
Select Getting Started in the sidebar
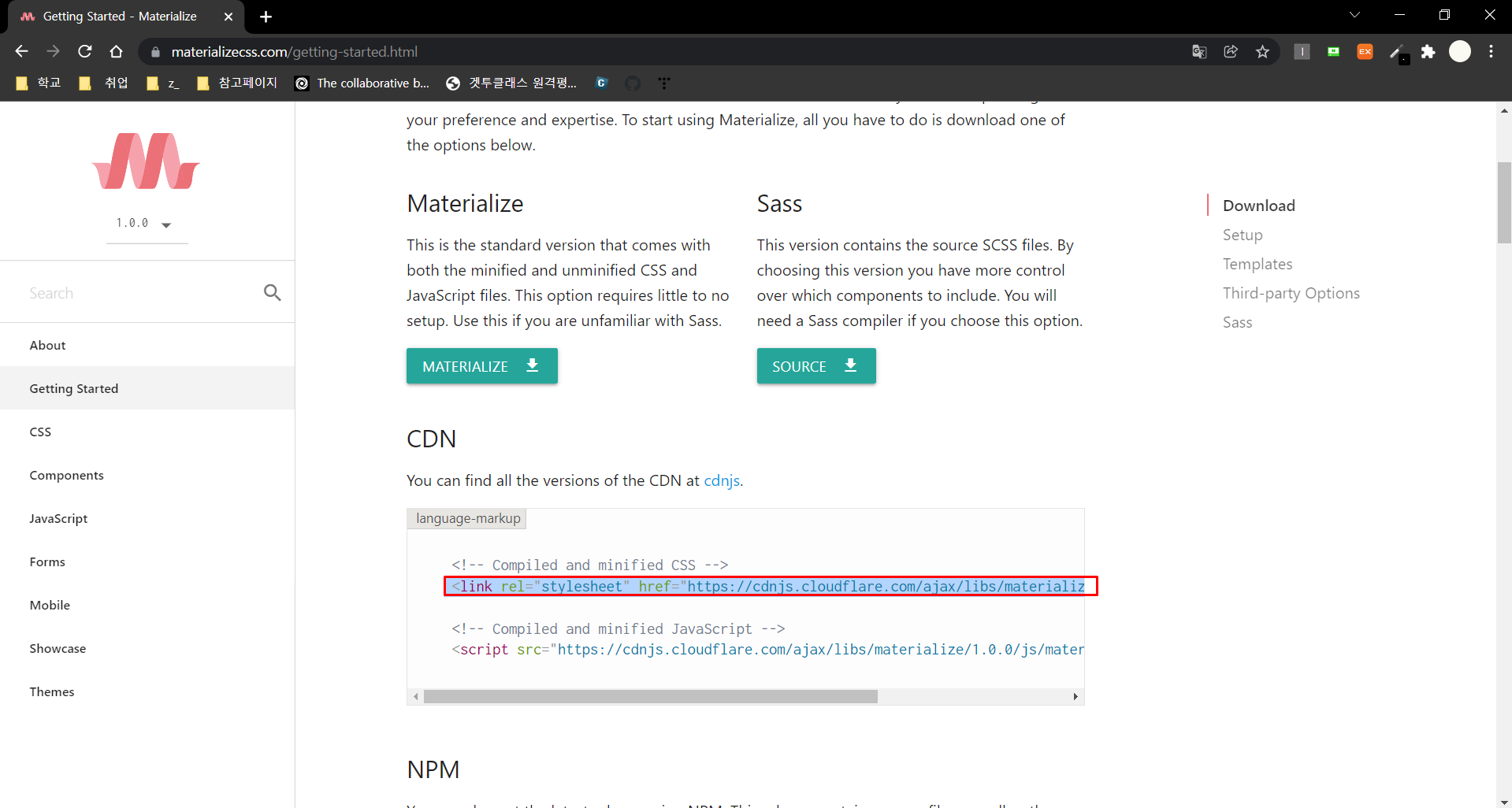147,388
